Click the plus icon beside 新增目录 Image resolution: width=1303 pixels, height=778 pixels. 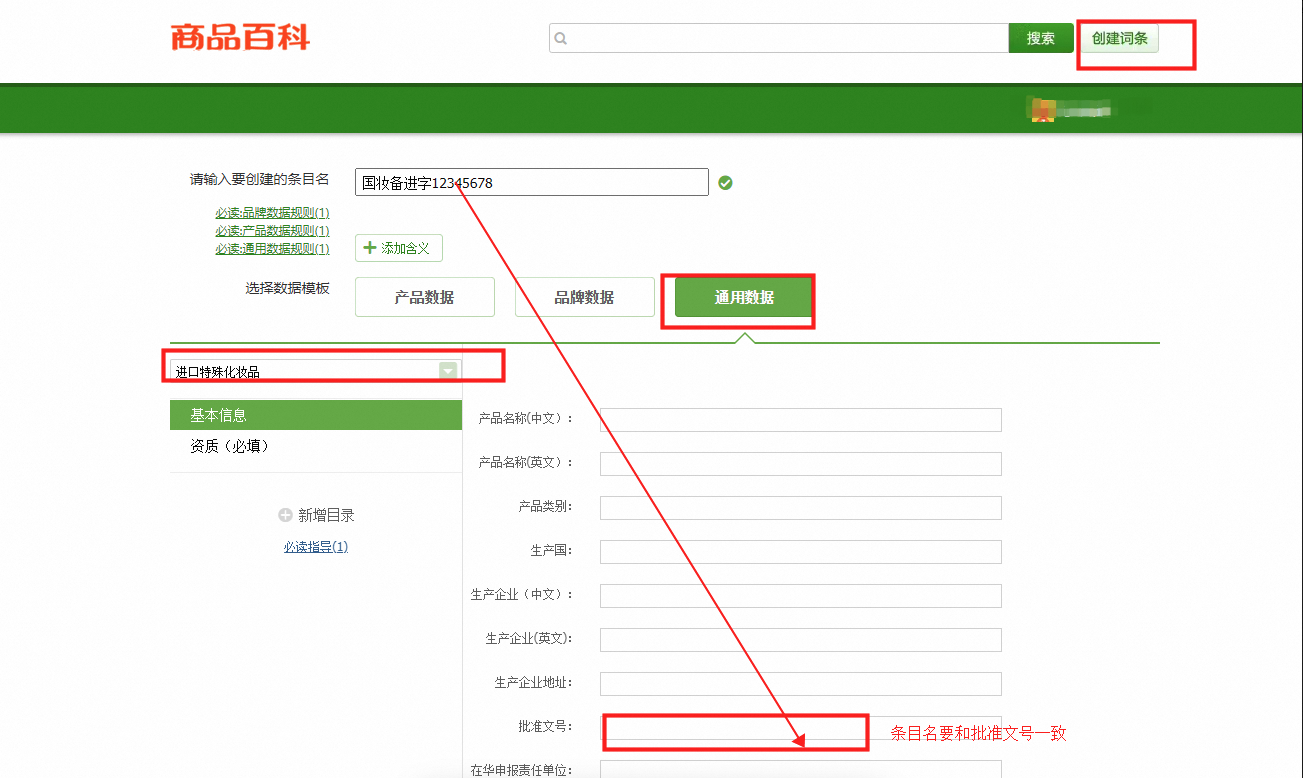(285, 515)
